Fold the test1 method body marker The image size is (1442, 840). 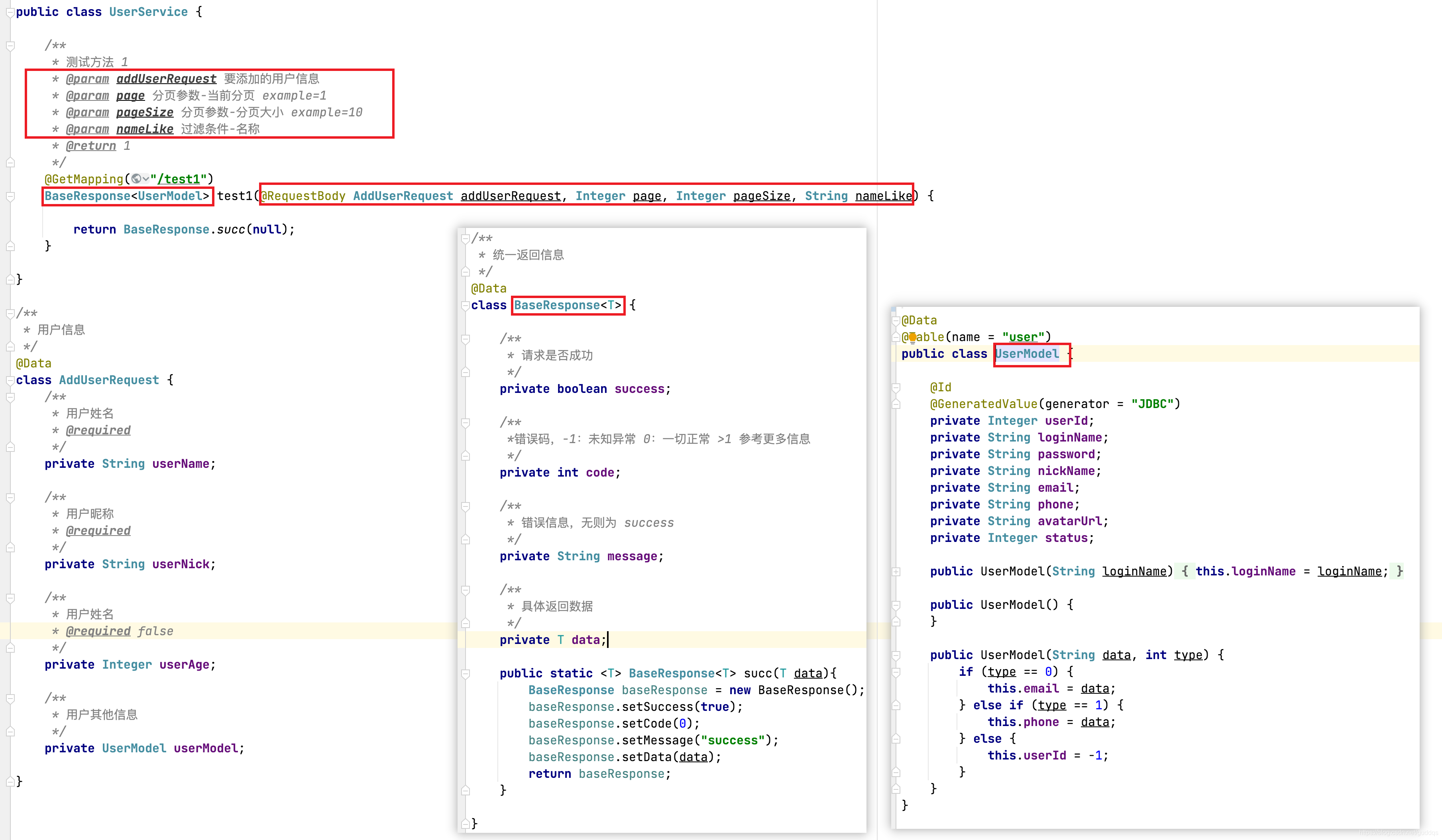[x=10, y=196]
